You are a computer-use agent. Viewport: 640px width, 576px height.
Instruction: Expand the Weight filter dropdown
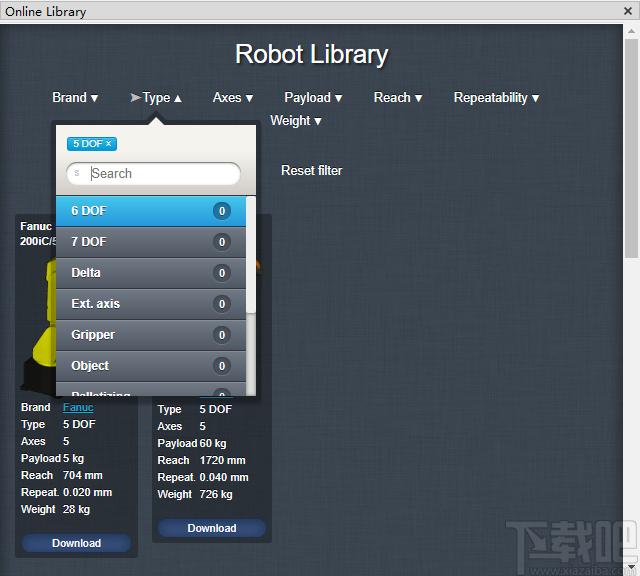296,120
